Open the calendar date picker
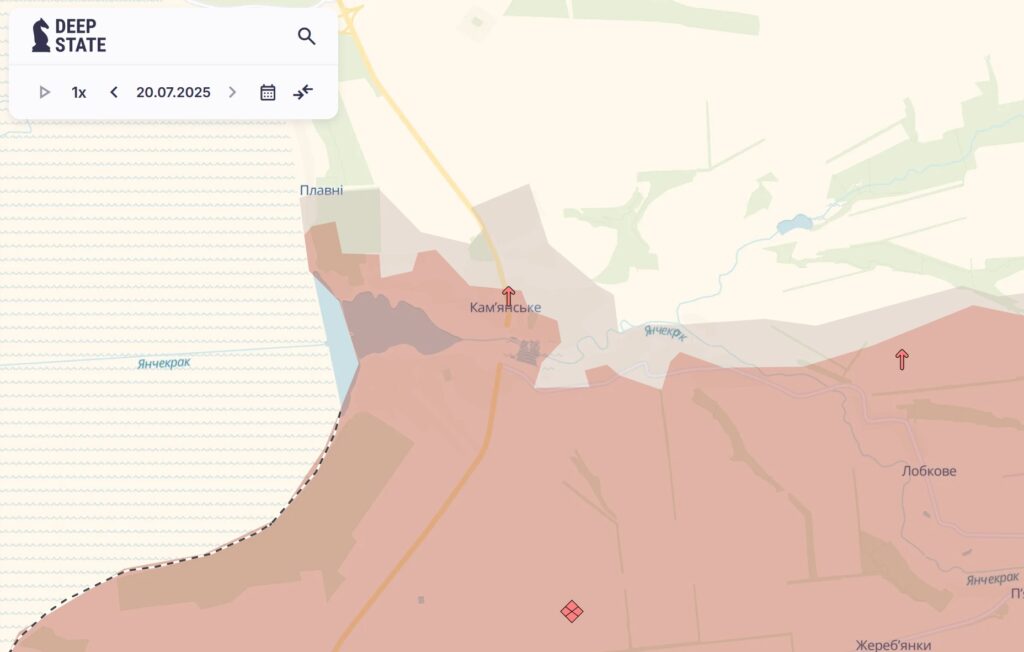Image resolution: width=1024 pixels, height=652 pixels. (x=268, y=92)
